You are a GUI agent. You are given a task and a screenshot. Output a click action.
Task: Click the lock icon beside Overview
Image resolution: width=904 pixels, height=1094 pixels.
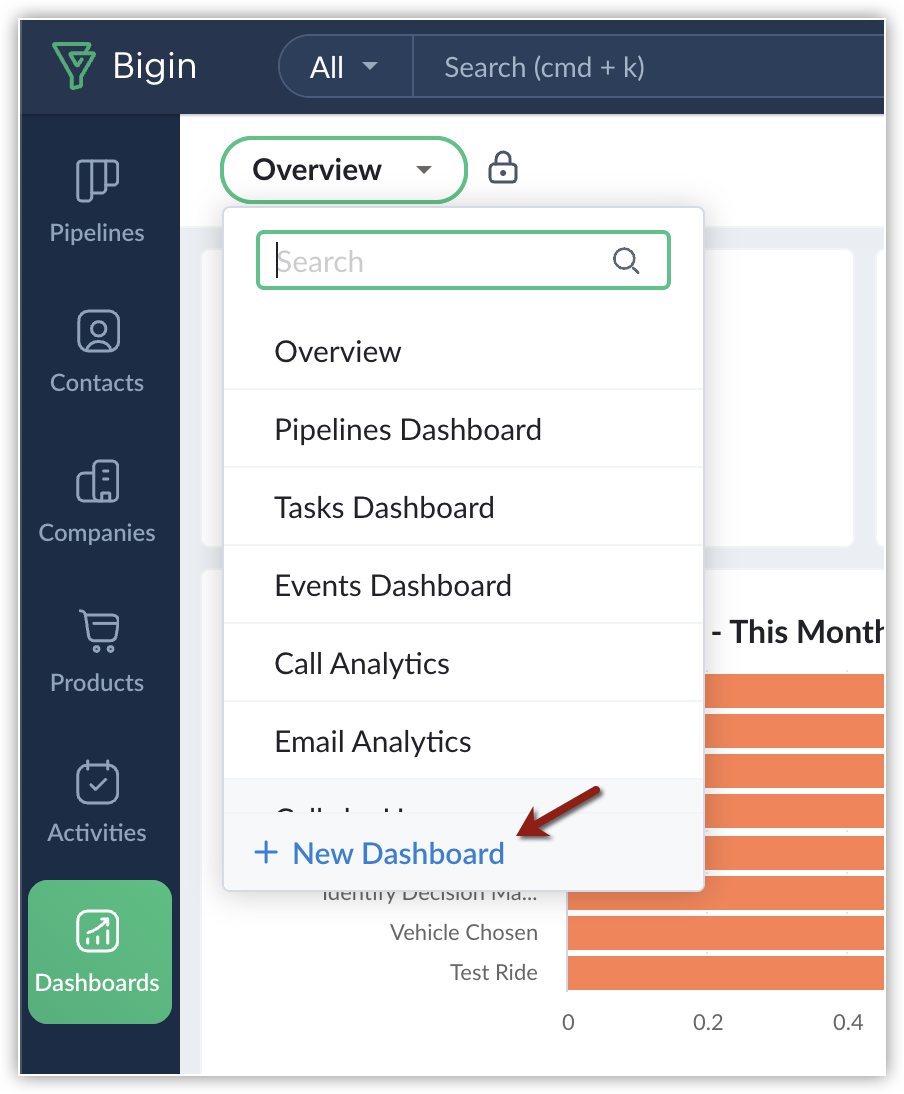click(502, 167)
